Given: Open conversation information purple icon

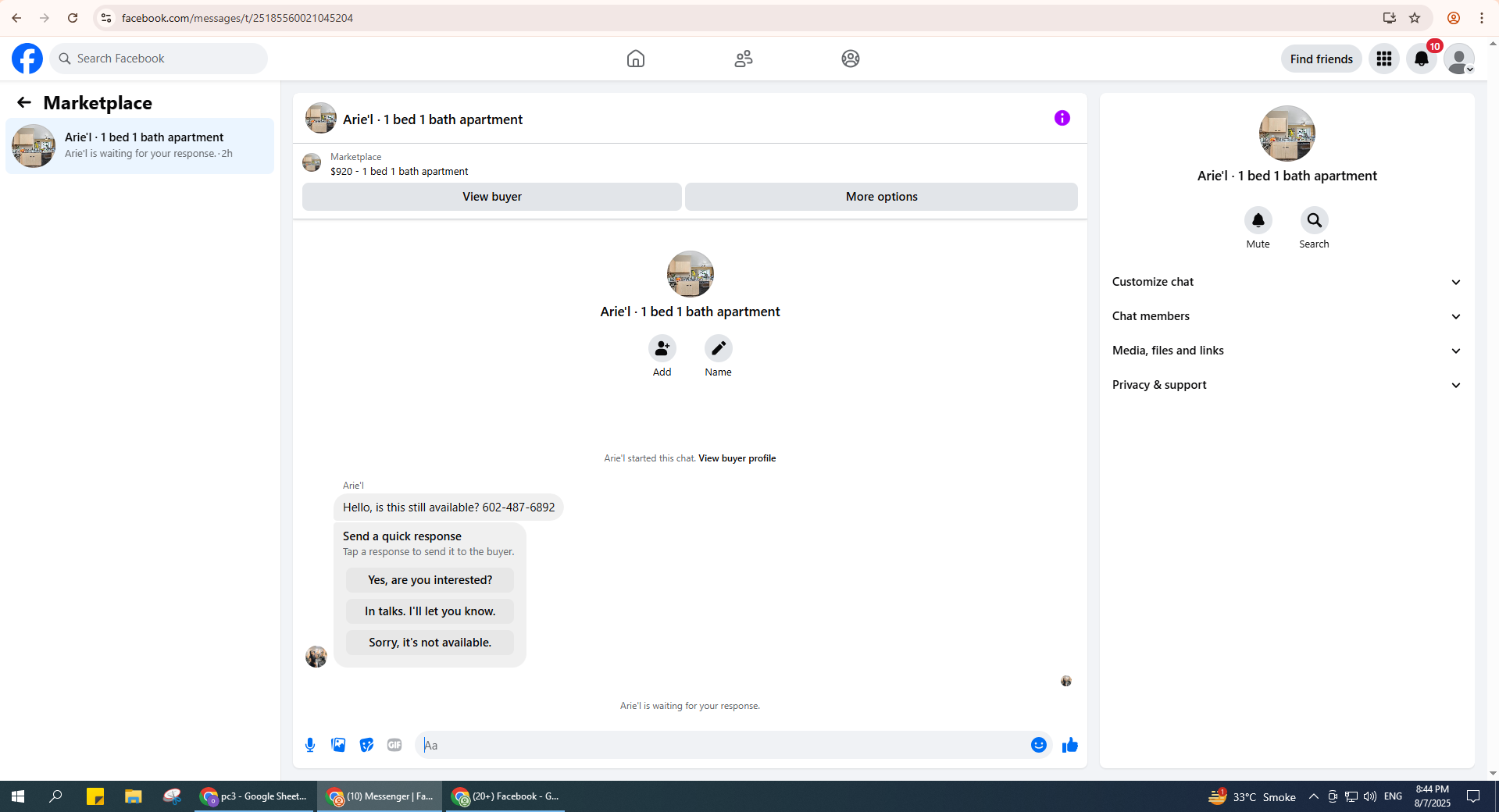Looking at the screenshot, I should click(x=1062, y=118).
